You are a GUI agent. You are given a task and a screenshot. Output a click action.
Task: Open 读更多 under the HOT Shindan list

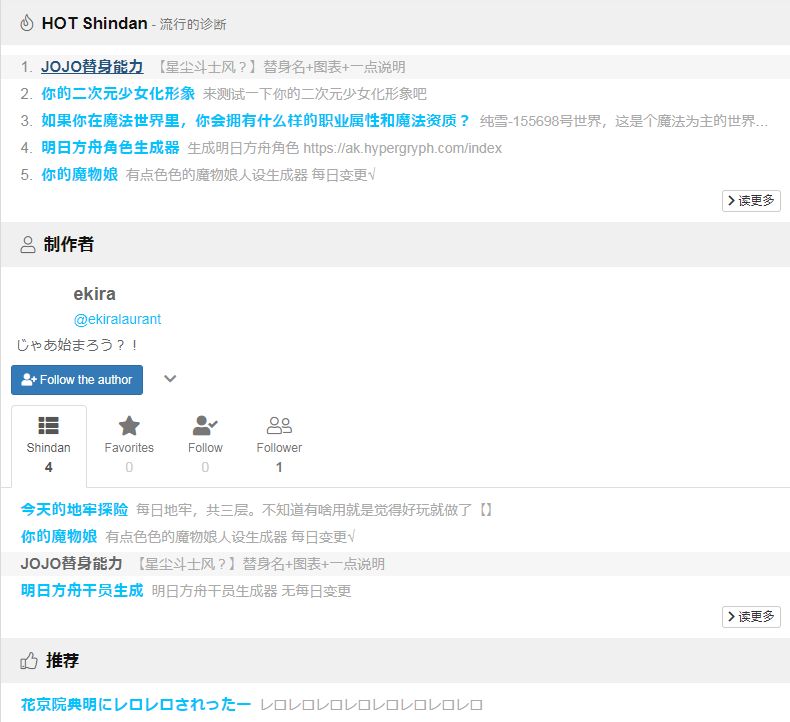coord(751,201)
